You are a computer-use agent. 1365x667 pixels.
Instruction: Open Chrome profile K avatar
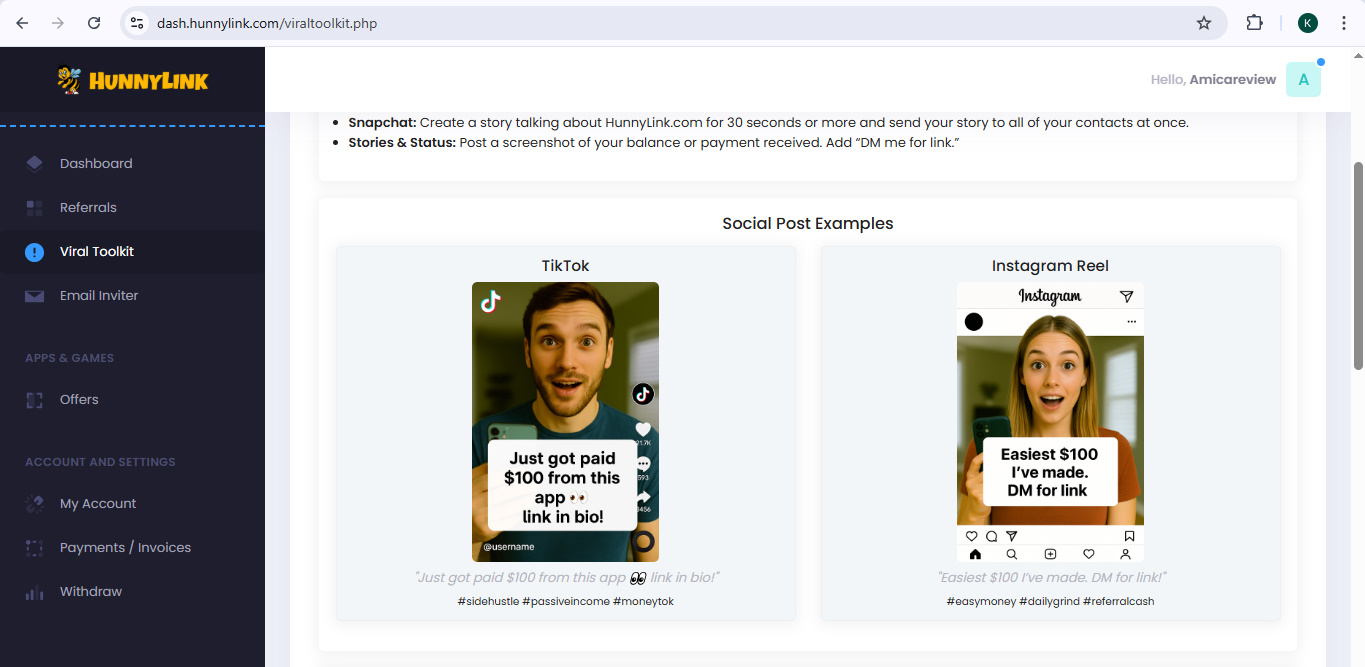coord(1308,23)
